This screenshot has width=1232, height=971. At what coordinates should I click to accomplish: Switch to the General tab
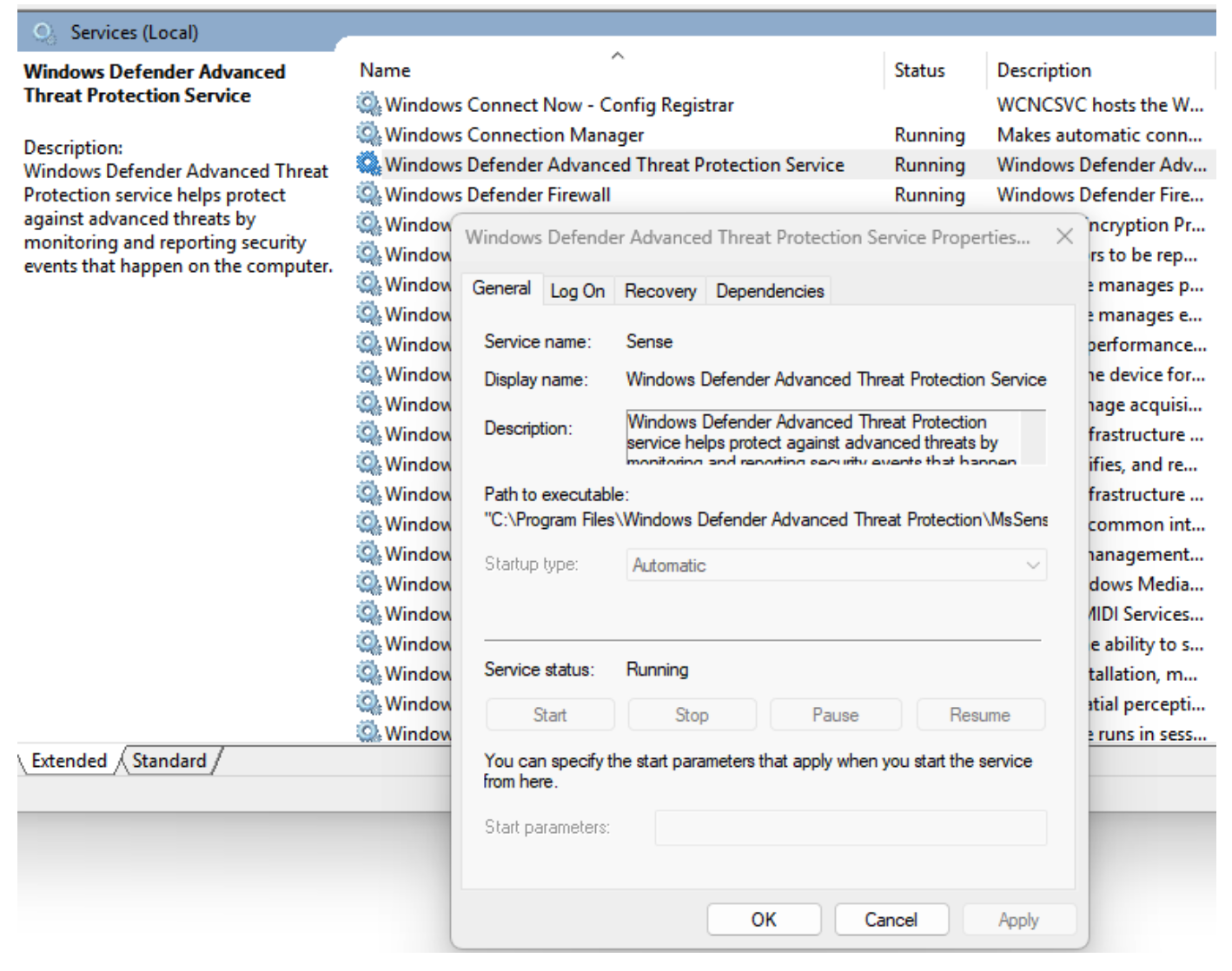pos(501,288)
